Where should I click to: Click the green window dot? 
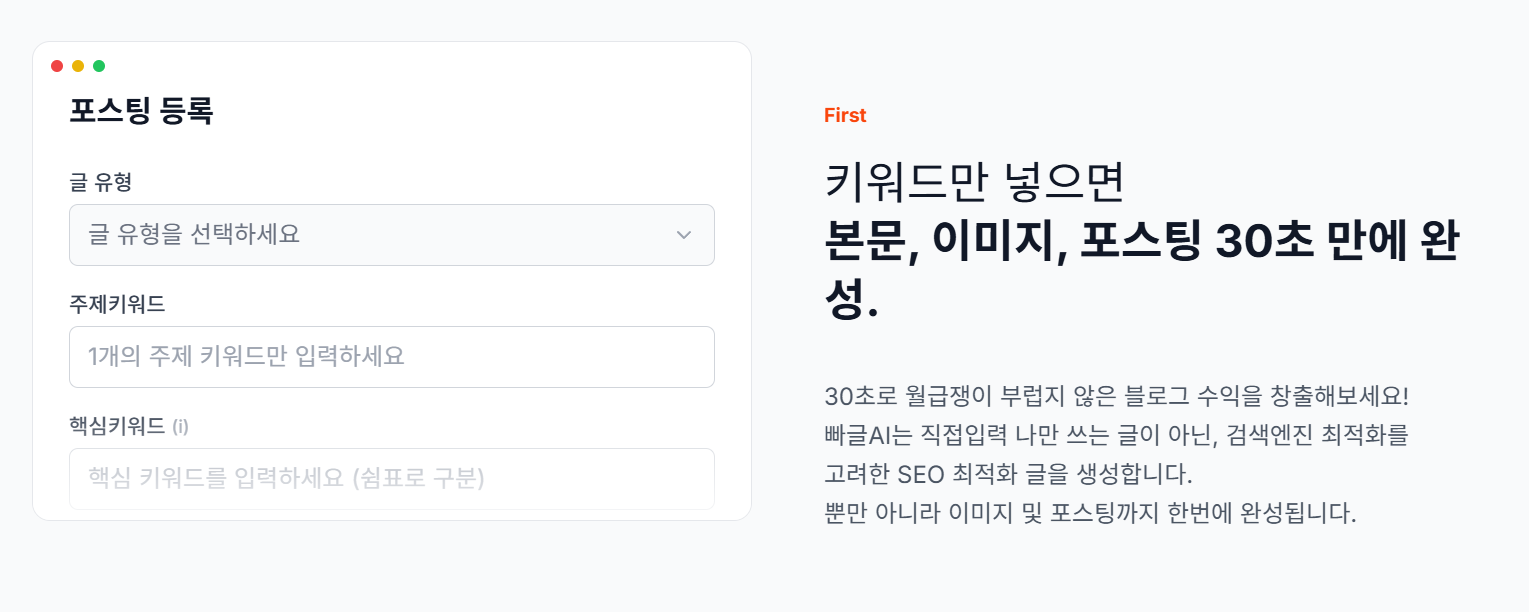point(99,66)
